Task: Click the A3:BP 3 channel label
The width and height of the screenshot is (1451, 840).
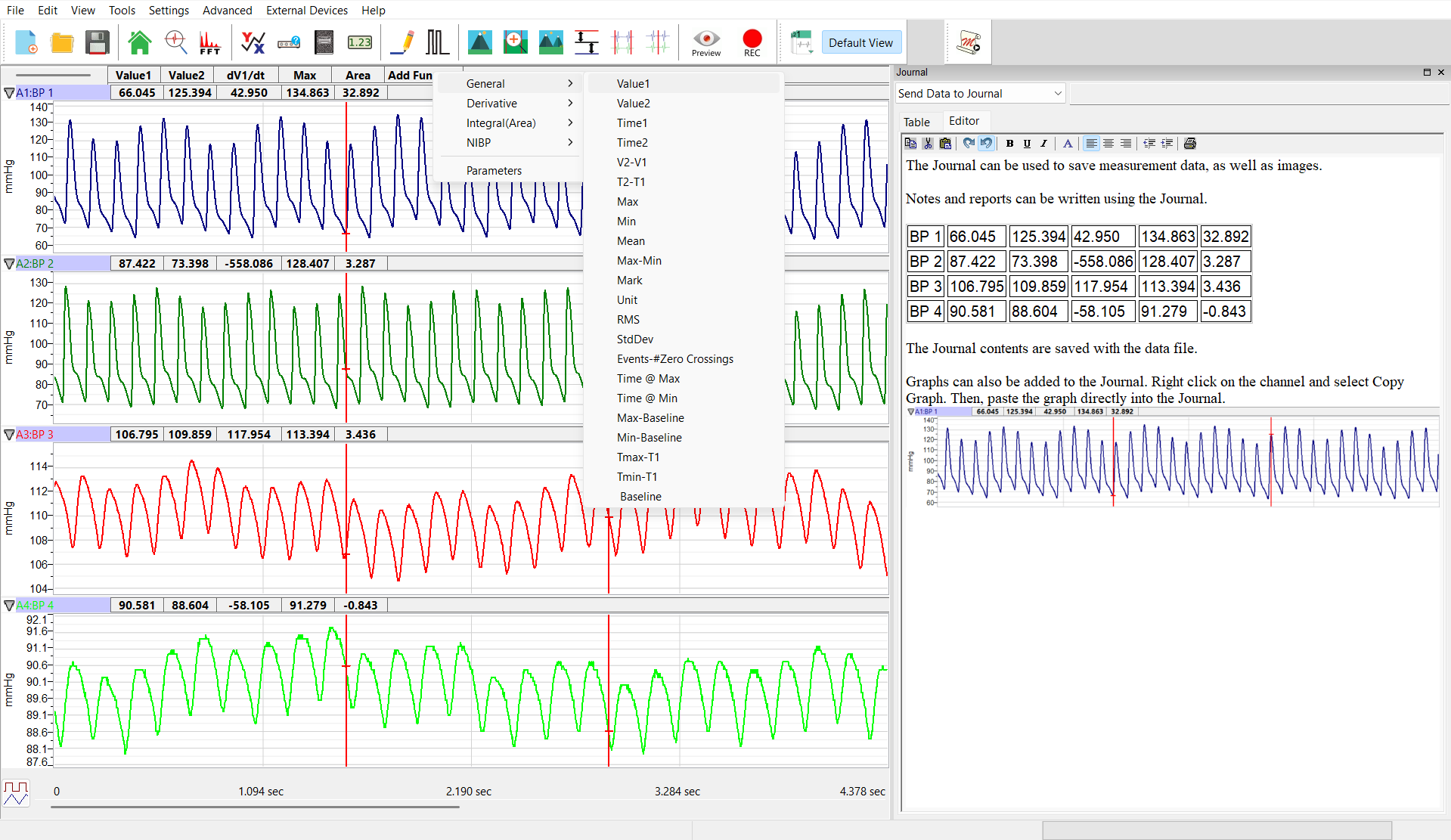Action: 35,435
